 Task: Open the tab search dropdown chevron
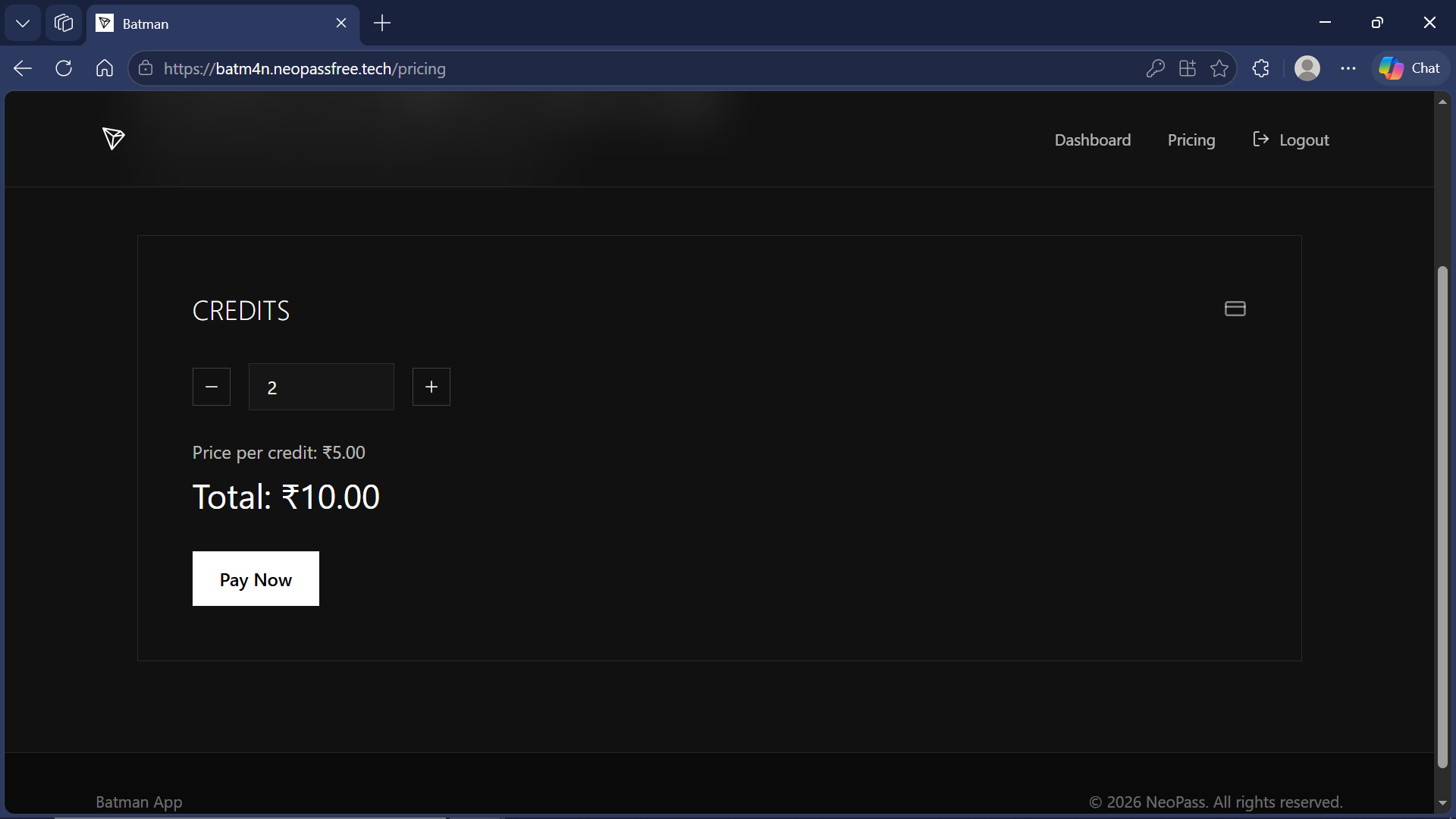(x=22, y=23)
